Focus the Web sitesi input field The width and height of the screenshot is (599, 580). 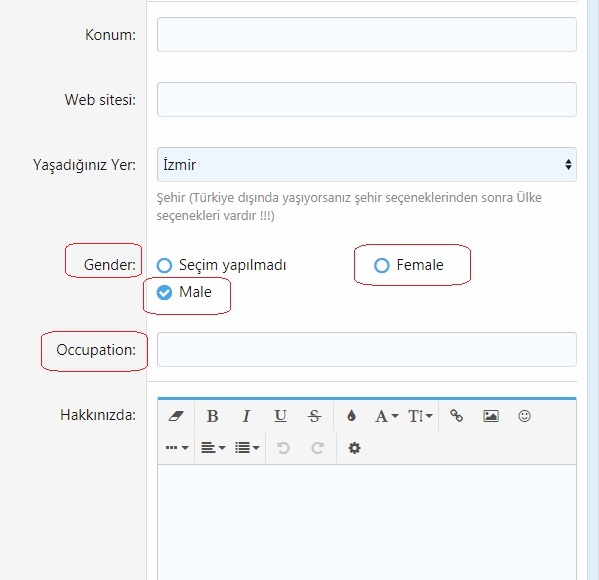(367, 99)
